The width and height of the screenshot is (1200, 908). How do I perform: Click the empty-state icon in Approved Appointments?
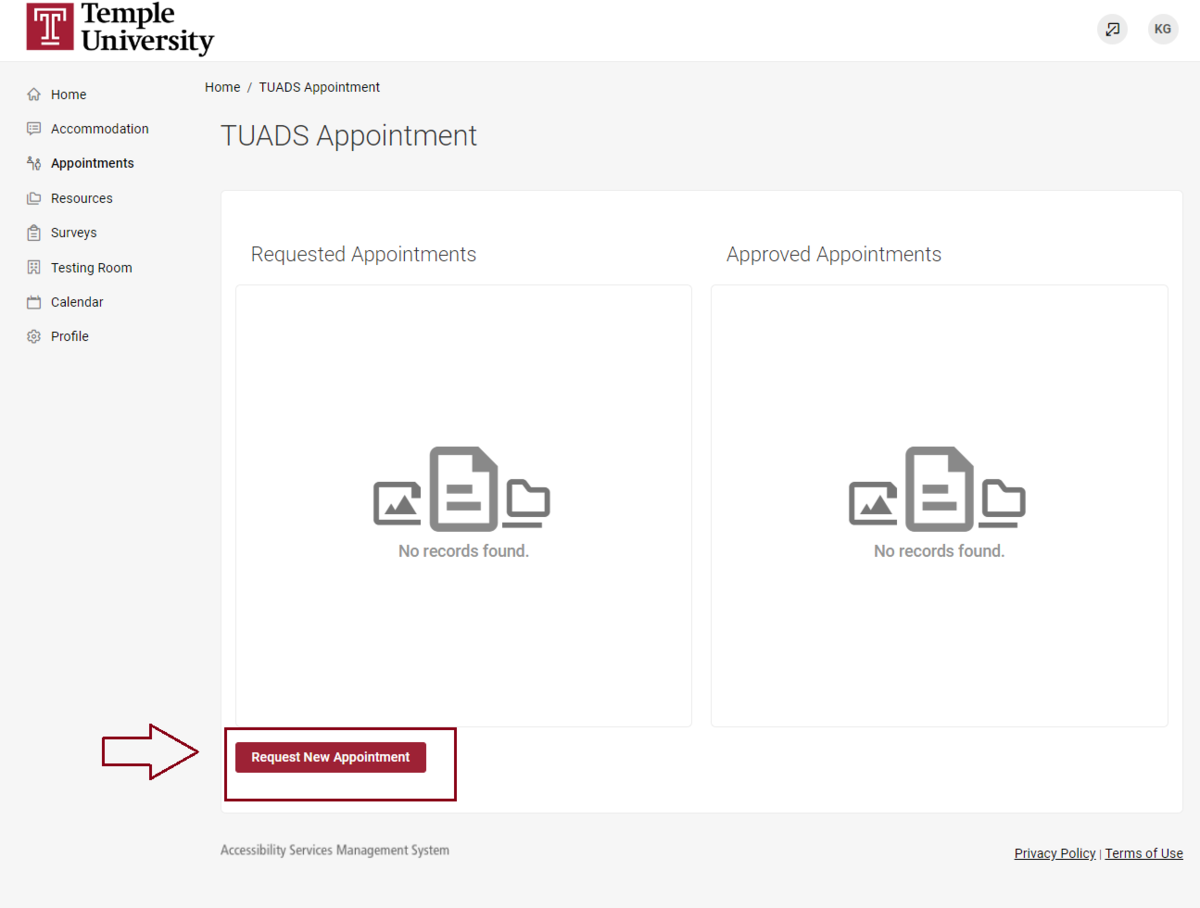click(938, 488)
